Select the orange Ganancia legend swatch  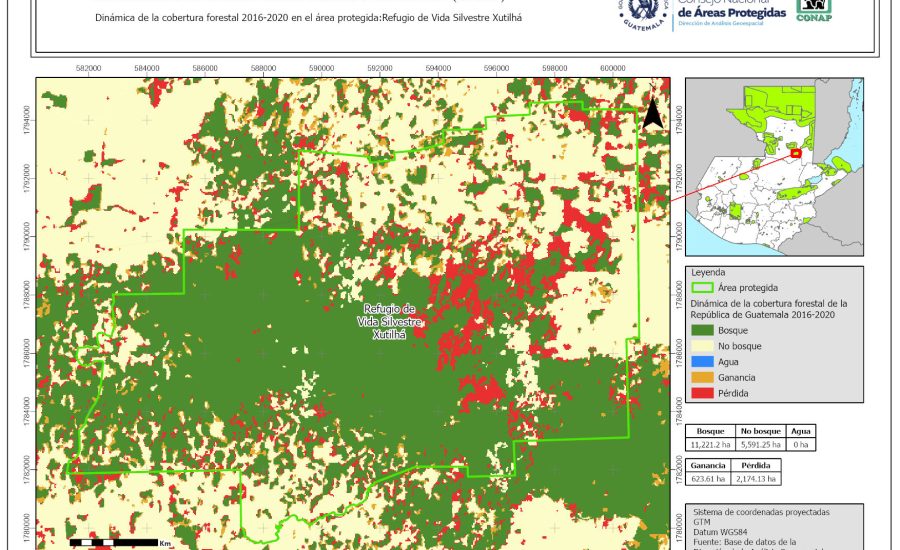tap(701, 377)
